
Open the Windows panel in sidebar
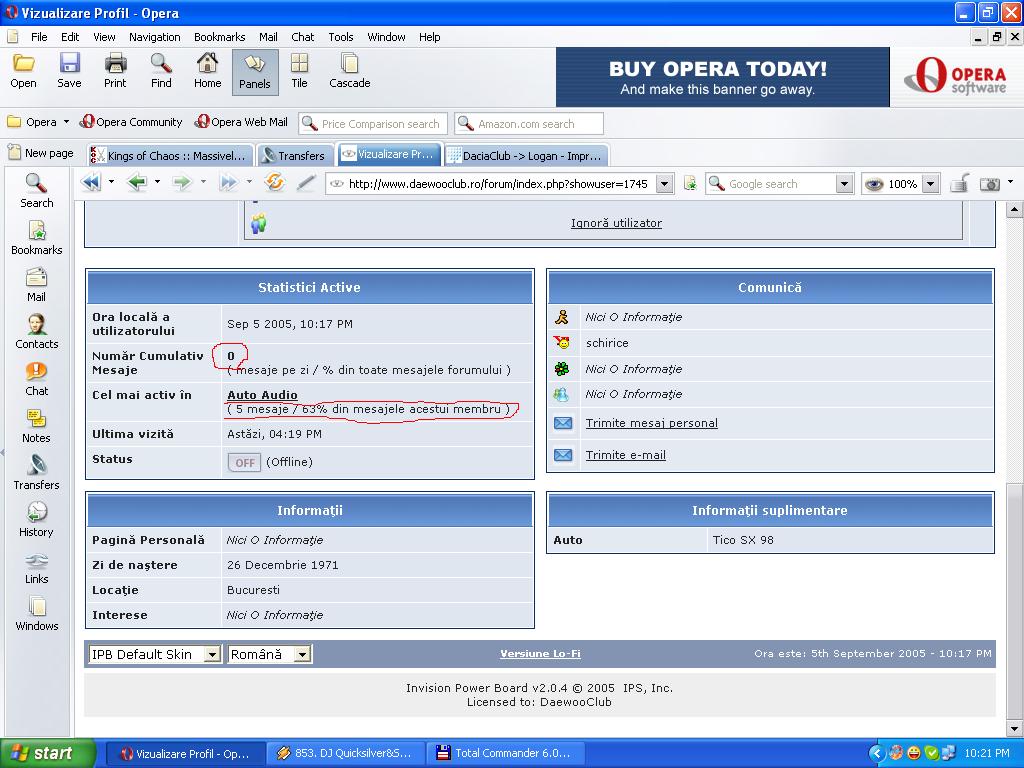pyautogui.click(x=37, y=614)
